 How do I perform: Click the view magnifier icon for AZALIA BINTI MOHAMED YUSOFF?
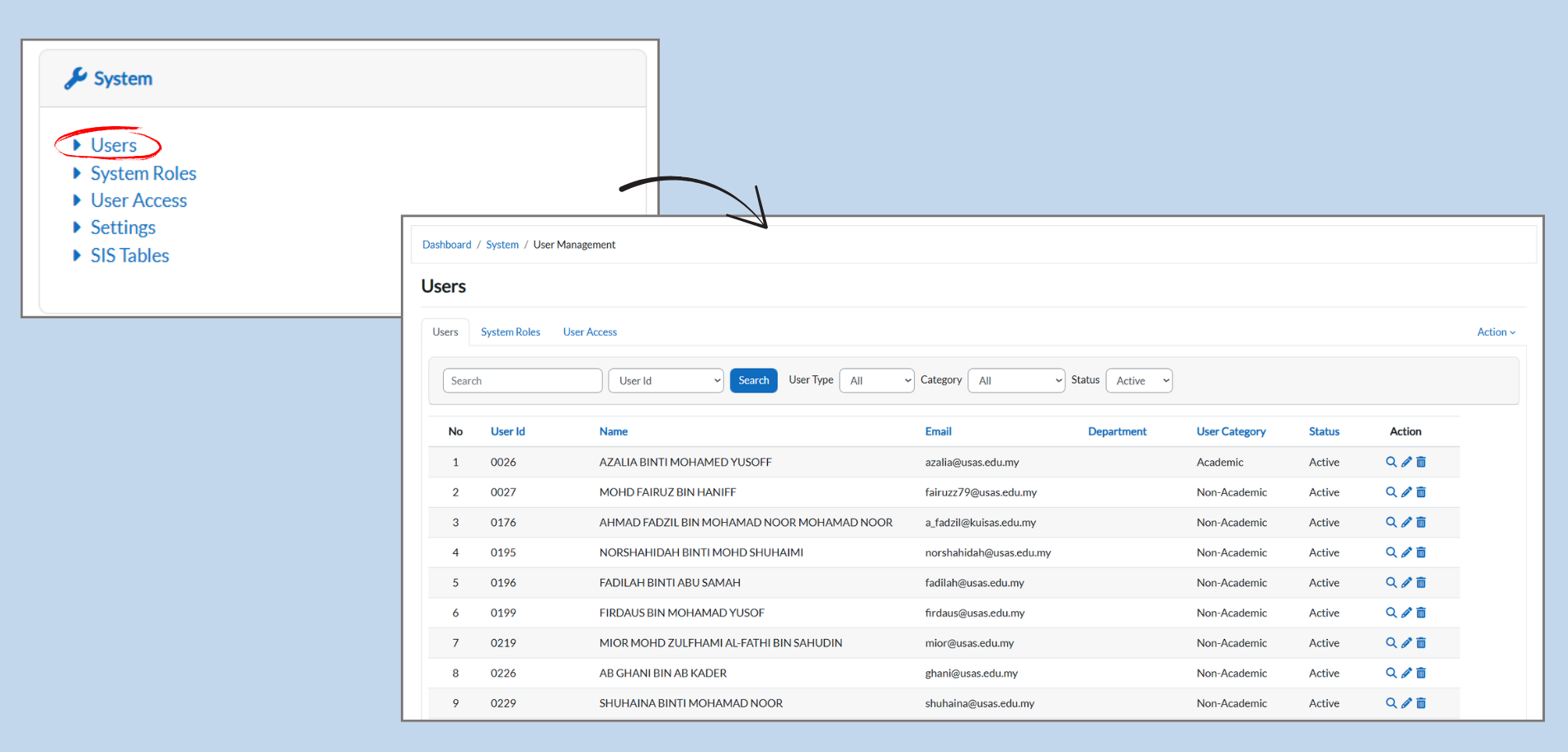[1391, 462]
